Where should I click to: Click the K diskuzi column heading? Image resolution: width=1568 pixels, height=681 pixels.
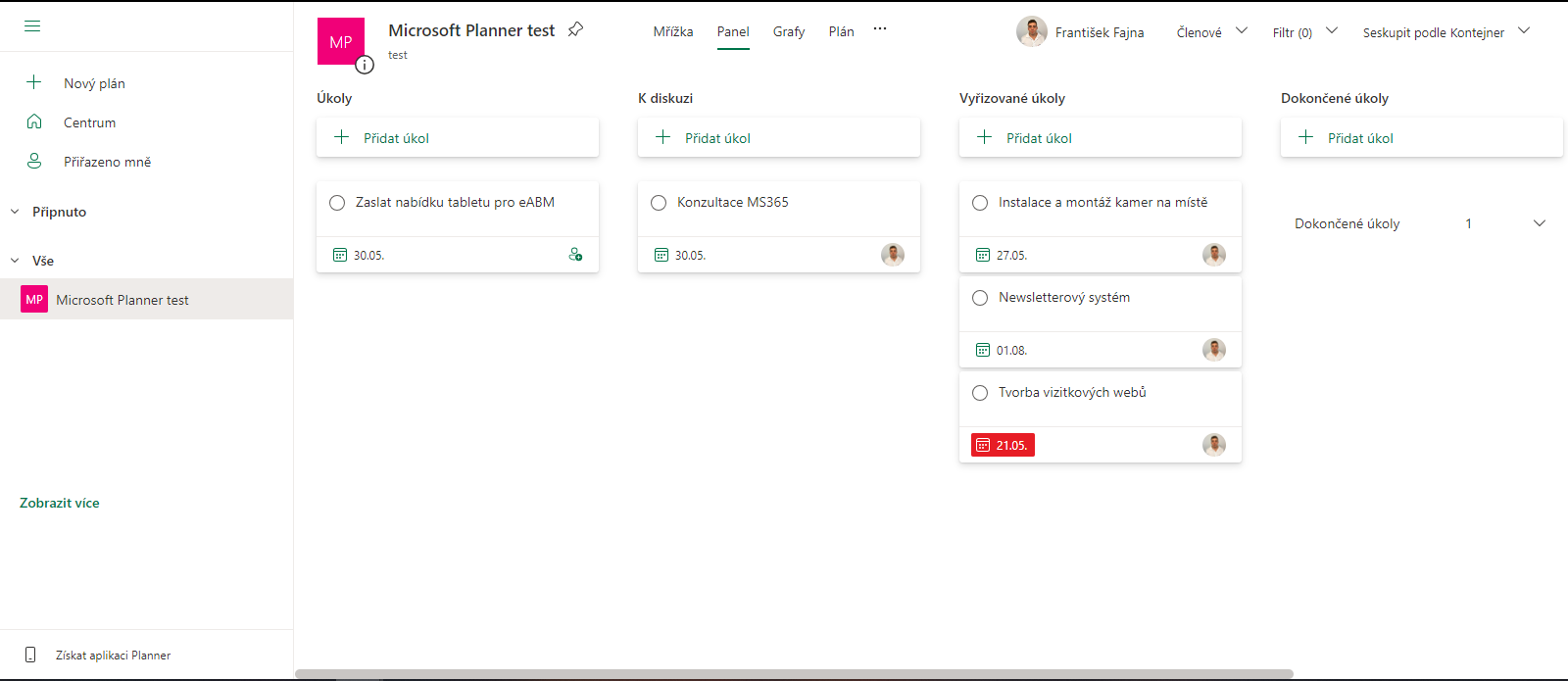tap(665, 98)
